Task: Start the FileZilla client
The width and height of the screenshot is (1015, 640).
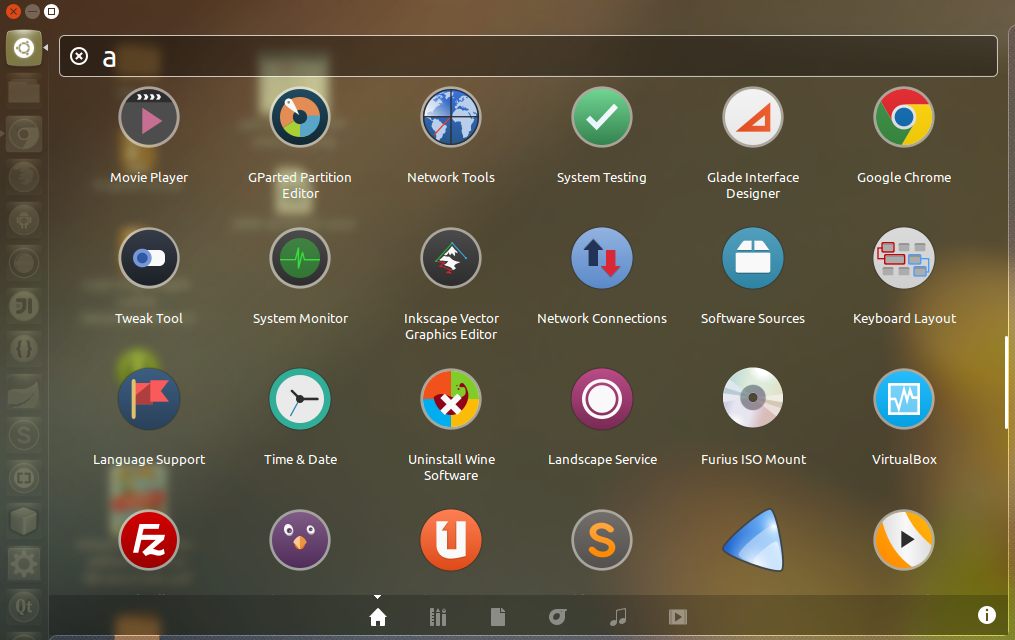Action: [148, 539]
